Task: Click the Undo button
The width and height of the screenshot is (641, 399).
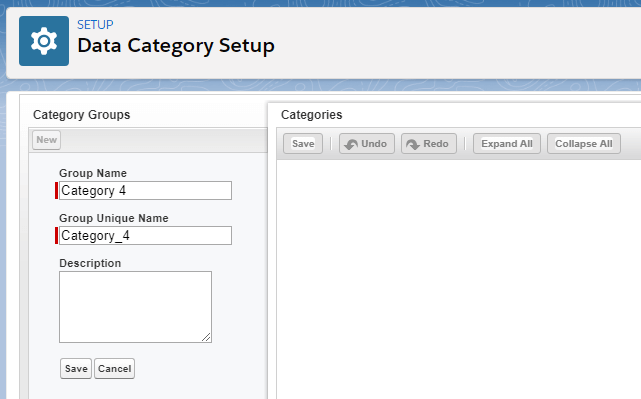Action: coord(367,143)
